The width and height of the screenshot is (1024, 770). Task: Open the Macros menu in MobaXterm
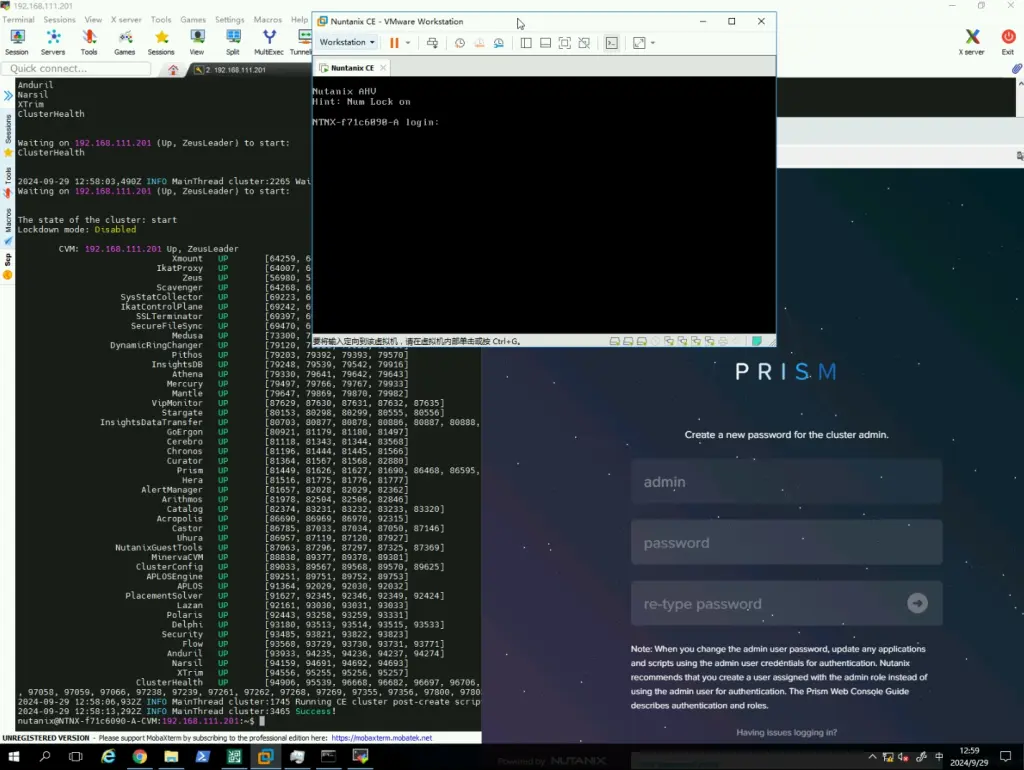click(x=267, y=19)
